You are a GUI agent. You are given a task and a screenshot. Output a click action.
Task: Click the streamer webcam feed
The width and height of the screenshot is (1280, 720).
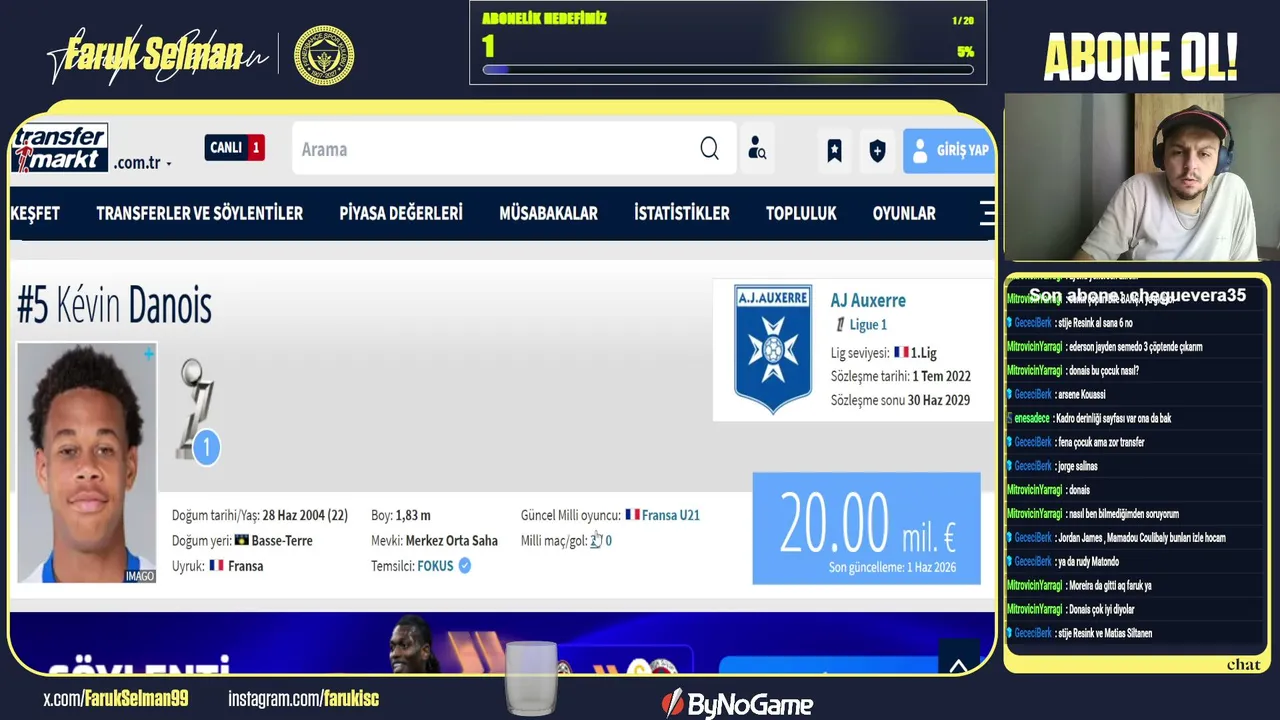click(1141, 178)
